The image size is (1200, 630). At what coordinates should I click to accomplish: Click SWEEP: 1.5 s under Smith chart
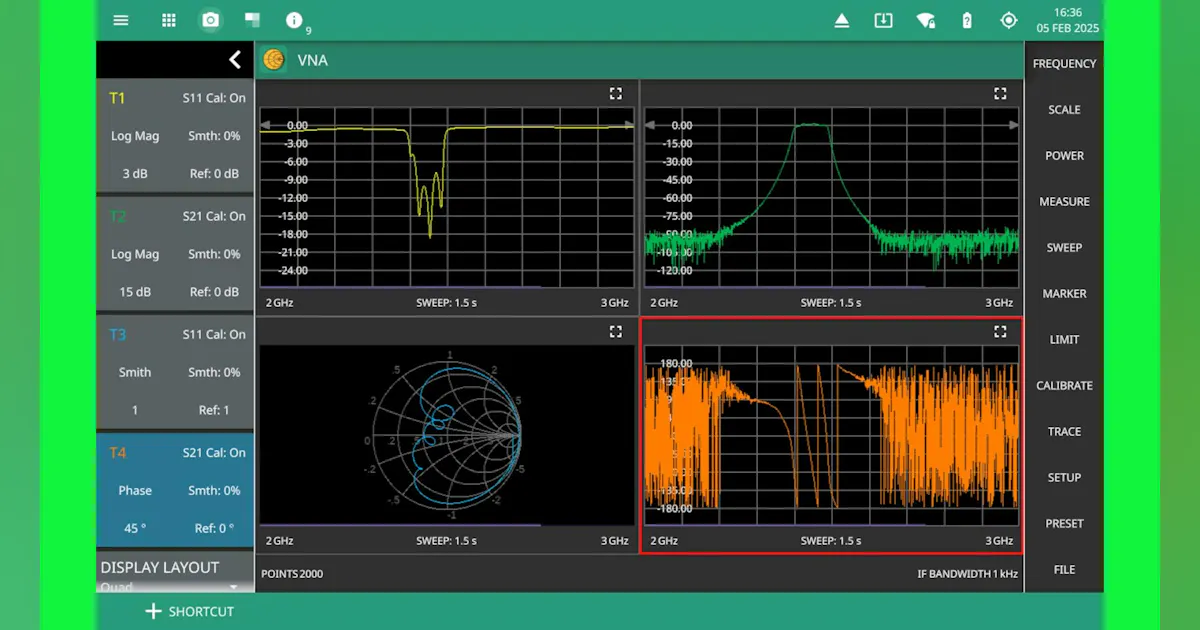coord(447,540)
